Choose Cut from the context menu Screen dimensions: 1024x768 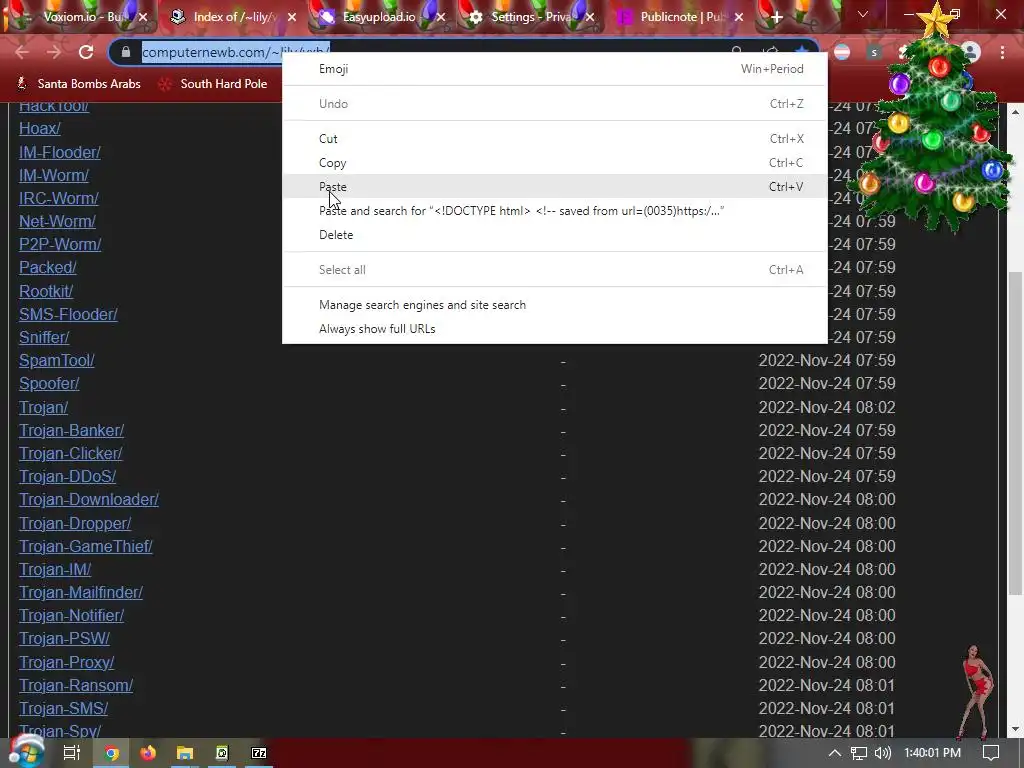554,138
